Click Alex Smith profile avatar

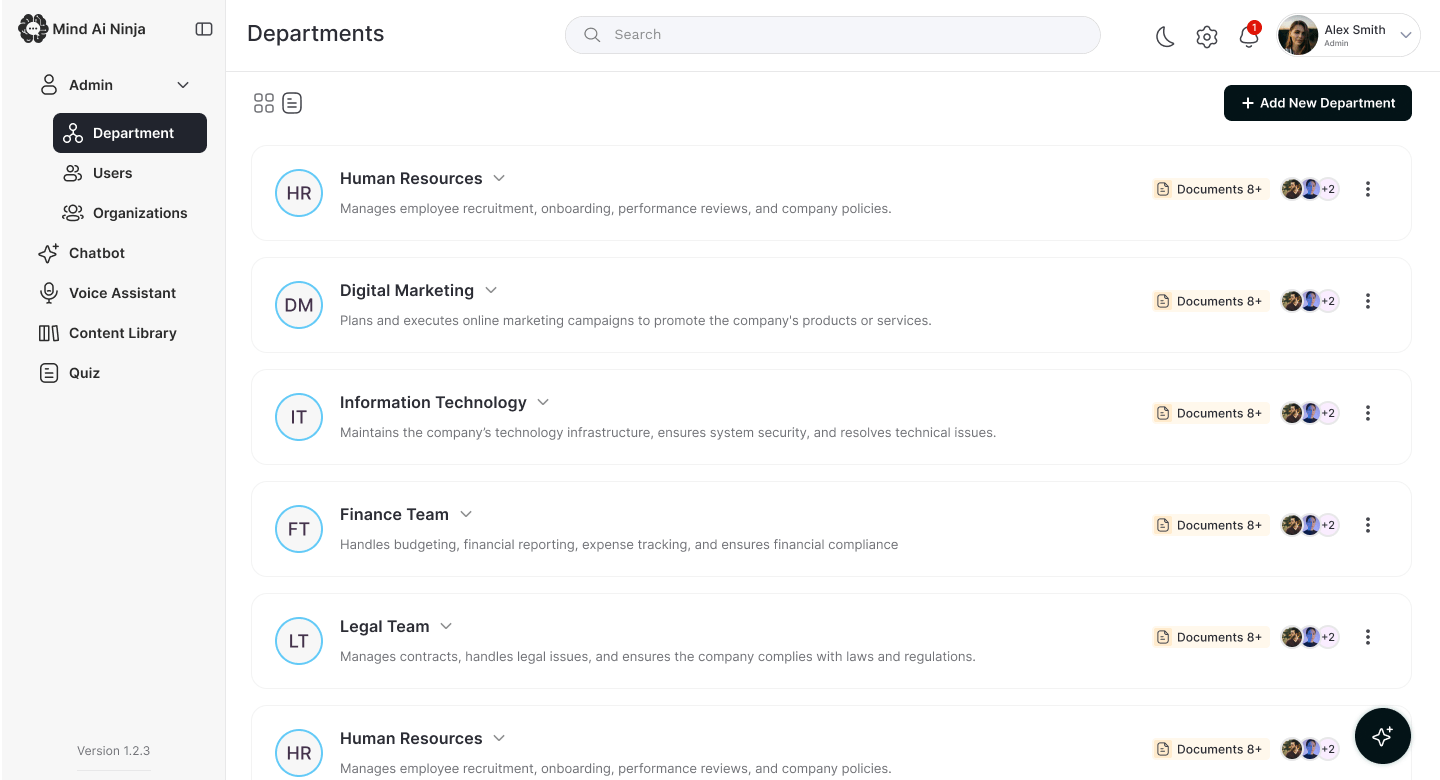[1298, 35]
